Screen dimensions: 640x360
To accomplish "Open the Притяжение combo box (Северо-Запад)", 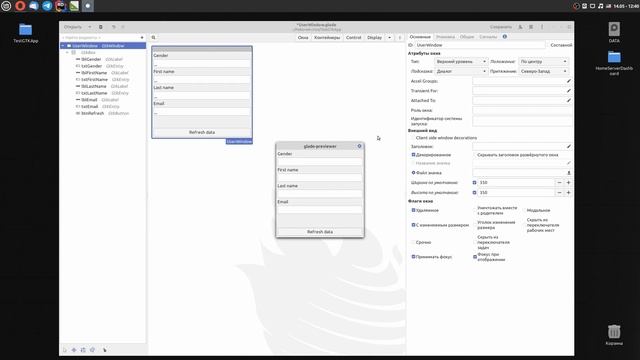I will click(543, 71).
